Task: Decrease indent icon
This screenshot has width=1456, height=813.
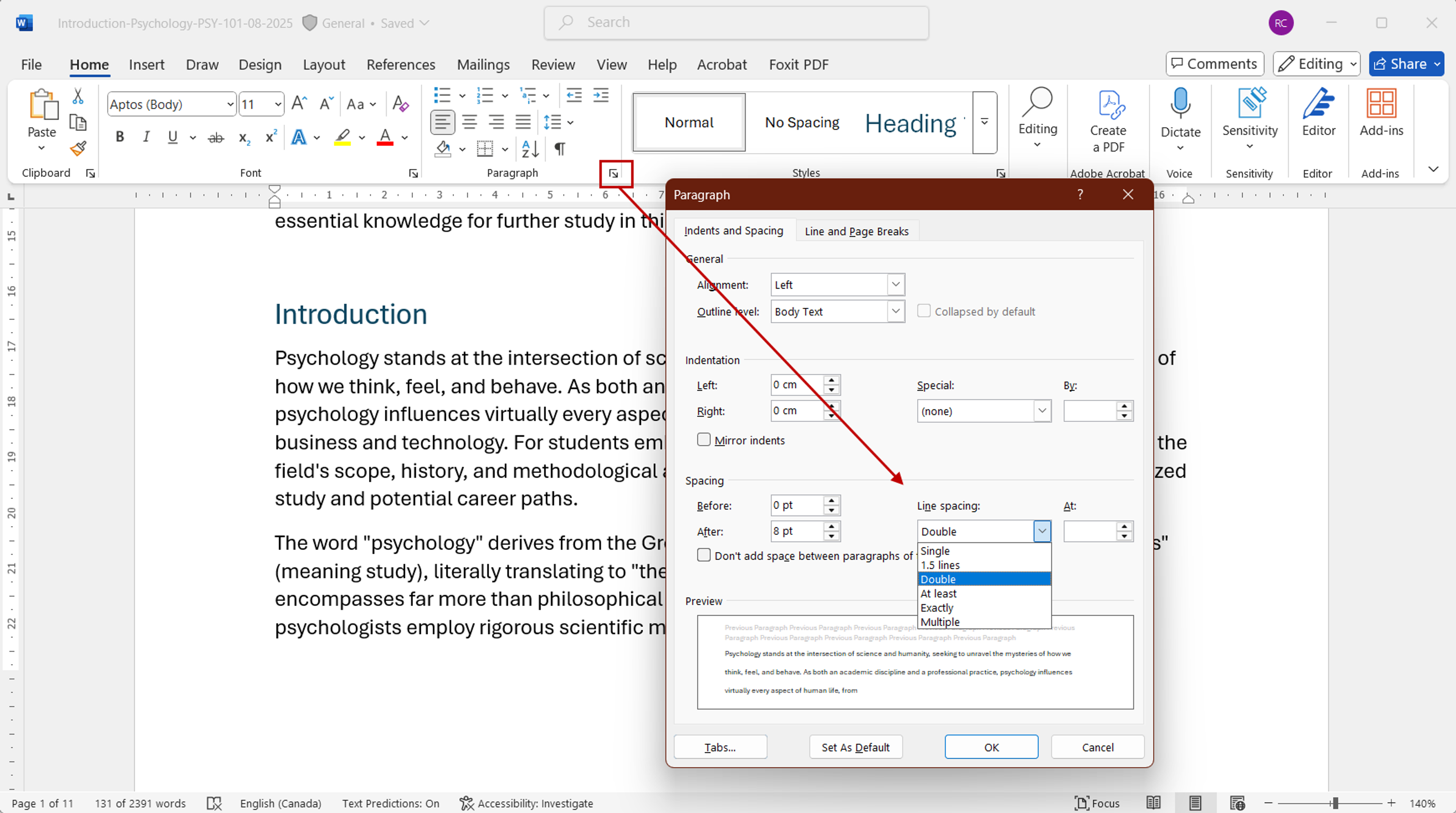Action: pyautogui.click(x=574, y=95)
